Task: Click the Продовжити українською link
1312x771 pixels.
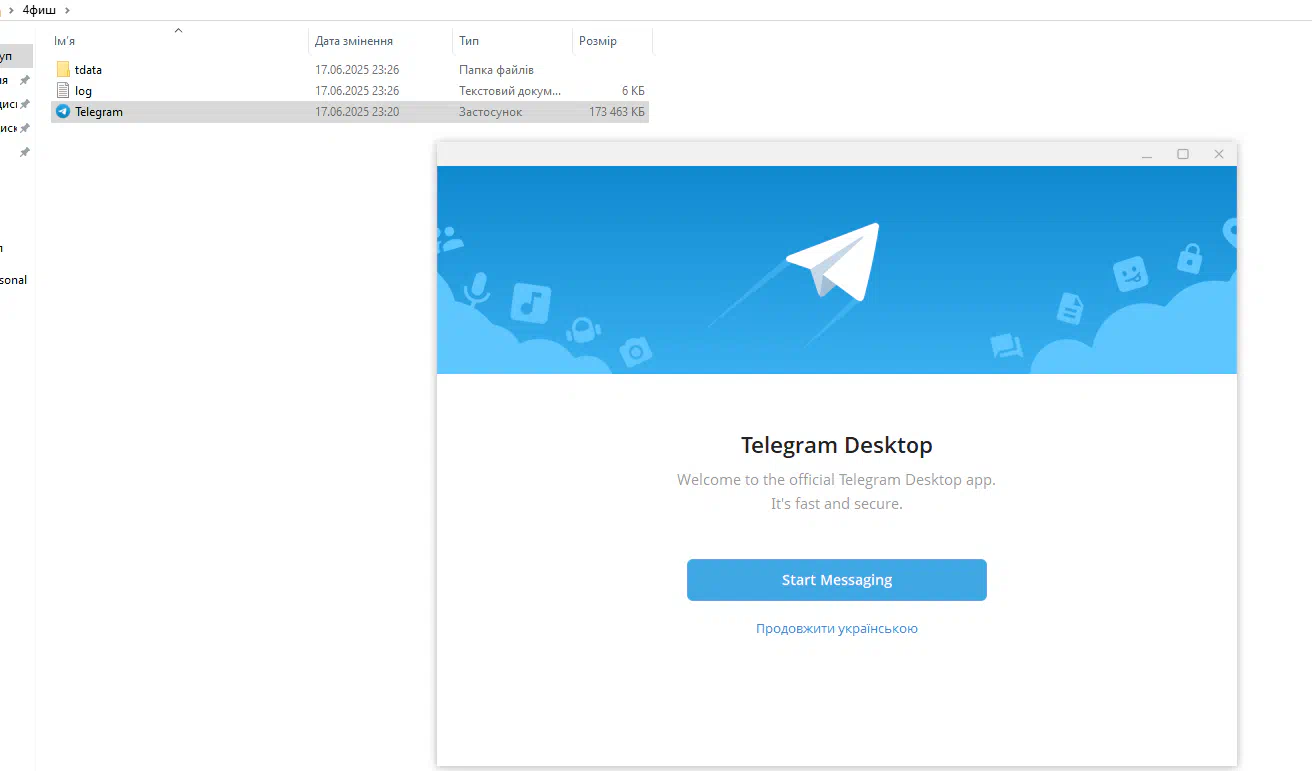Action: (836, 629)
